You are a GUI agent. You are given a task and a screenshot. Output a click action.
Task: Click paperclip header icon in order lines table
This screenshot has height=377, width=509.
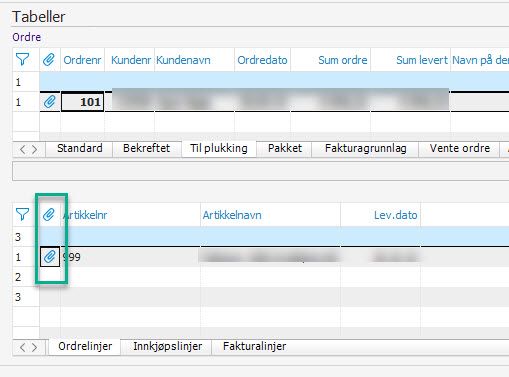pyautogui.click(x=49, y=215)
